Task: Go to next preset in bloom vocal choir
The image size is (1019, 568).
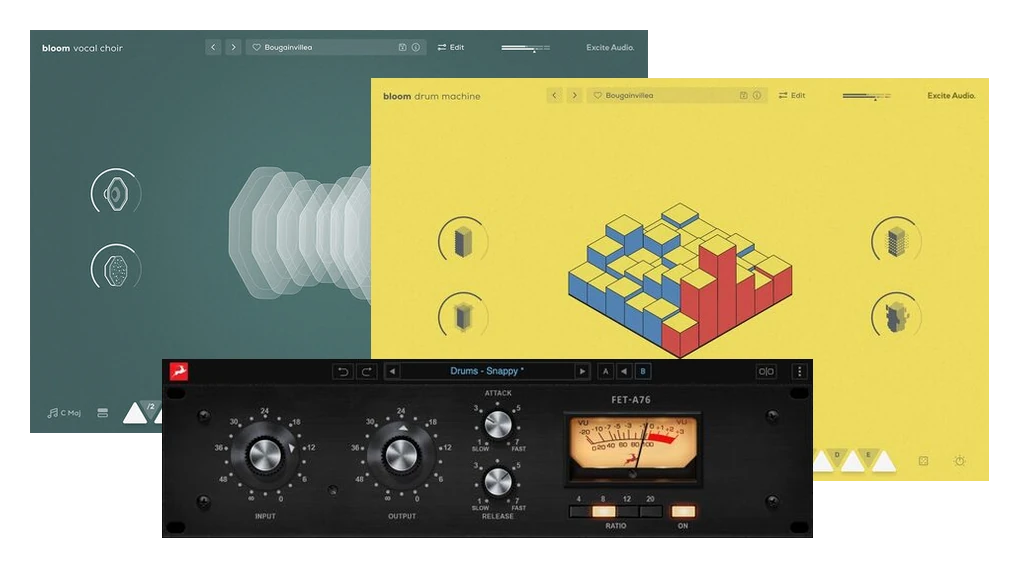Action: tap(233, 47)
